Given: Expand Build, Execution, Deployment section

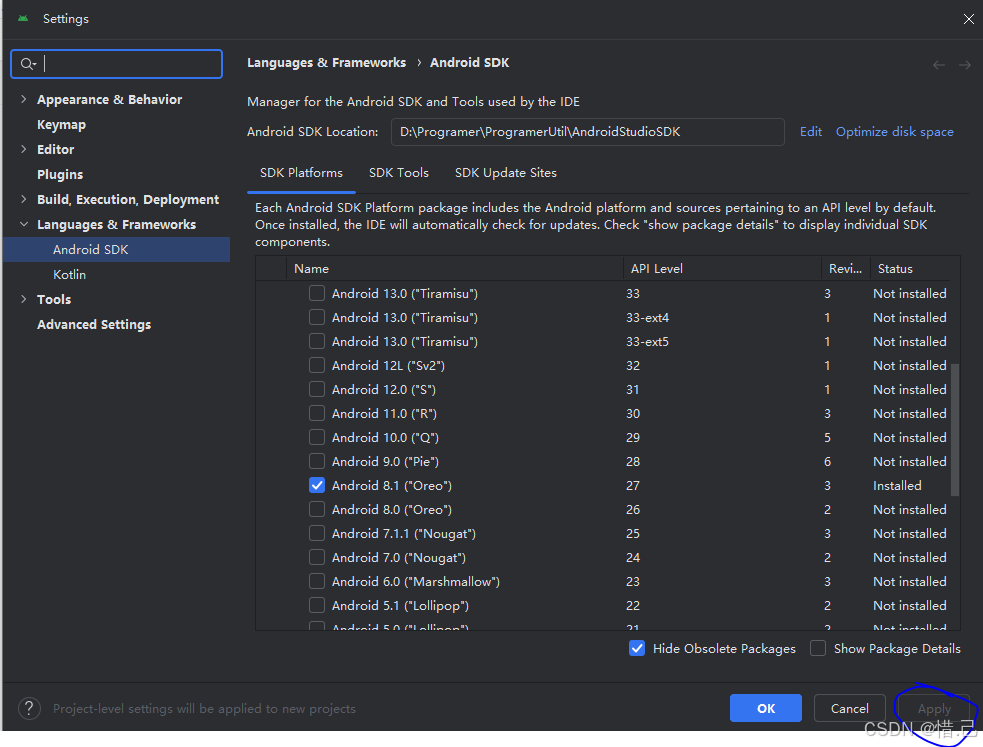Looking at the screenshot, I should [x=24, y=199].
